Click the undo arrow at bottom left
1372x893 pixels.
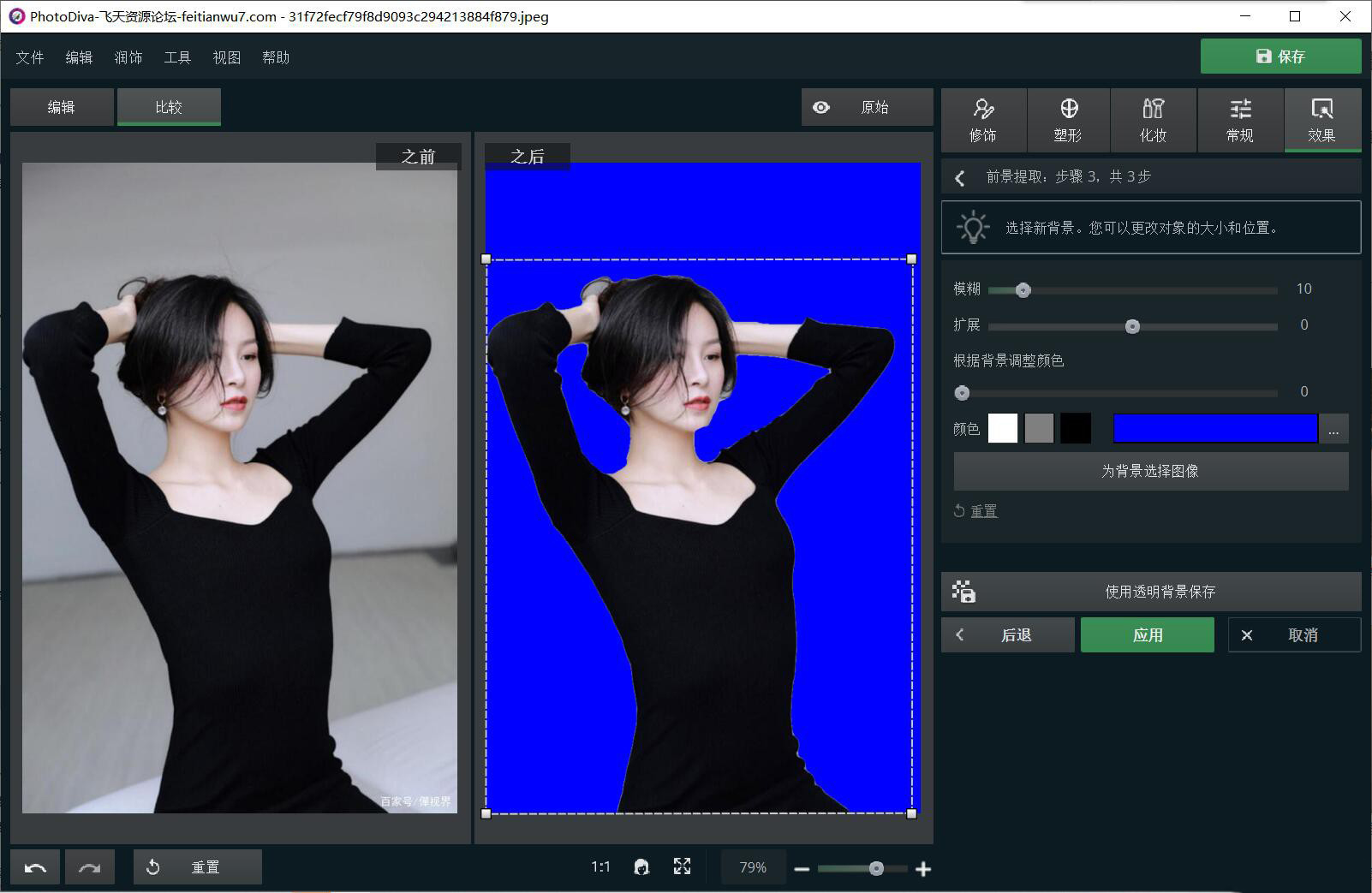click(35, 866)
